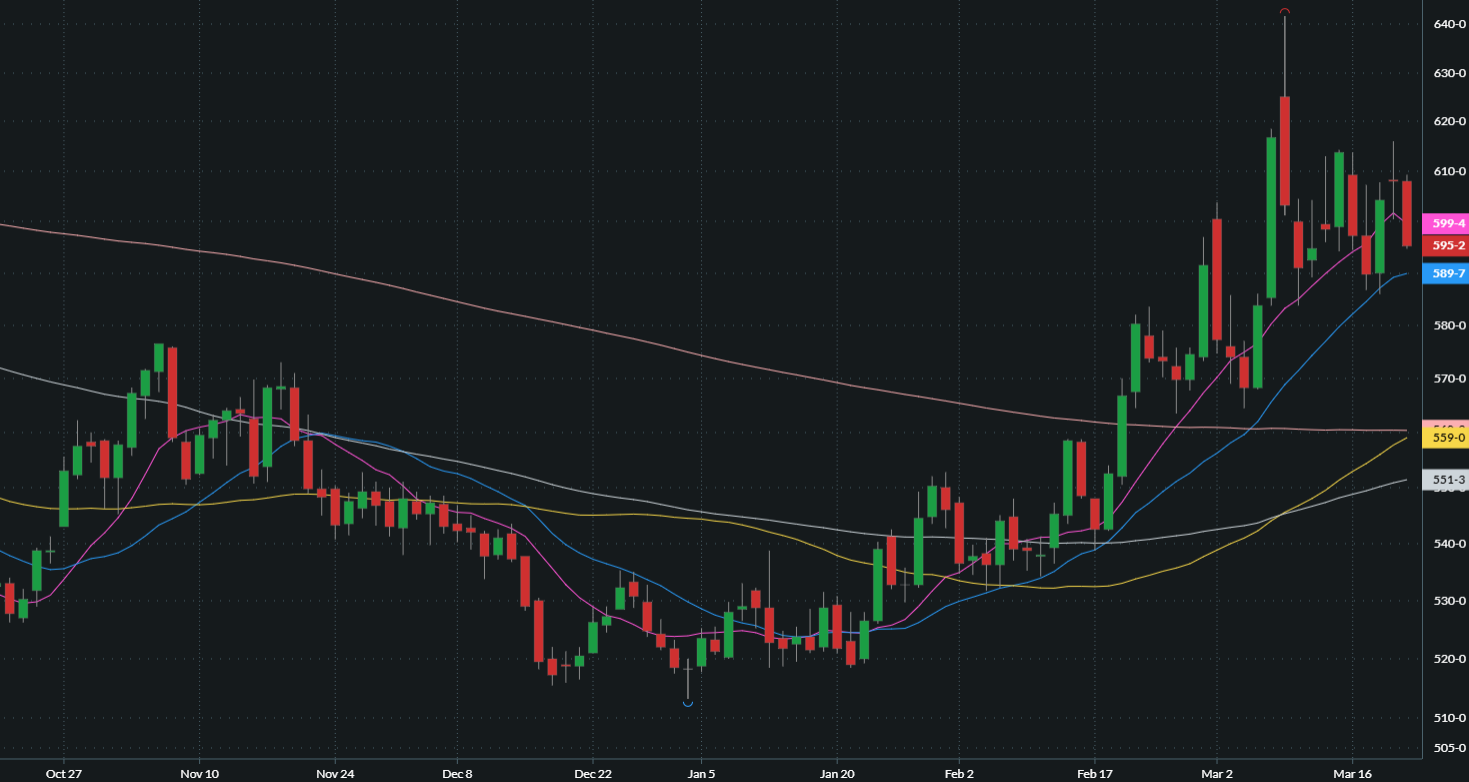The image size is (1469, 782).
Task: Click the Nov 10 date on time axis
Action: point(199,774)
